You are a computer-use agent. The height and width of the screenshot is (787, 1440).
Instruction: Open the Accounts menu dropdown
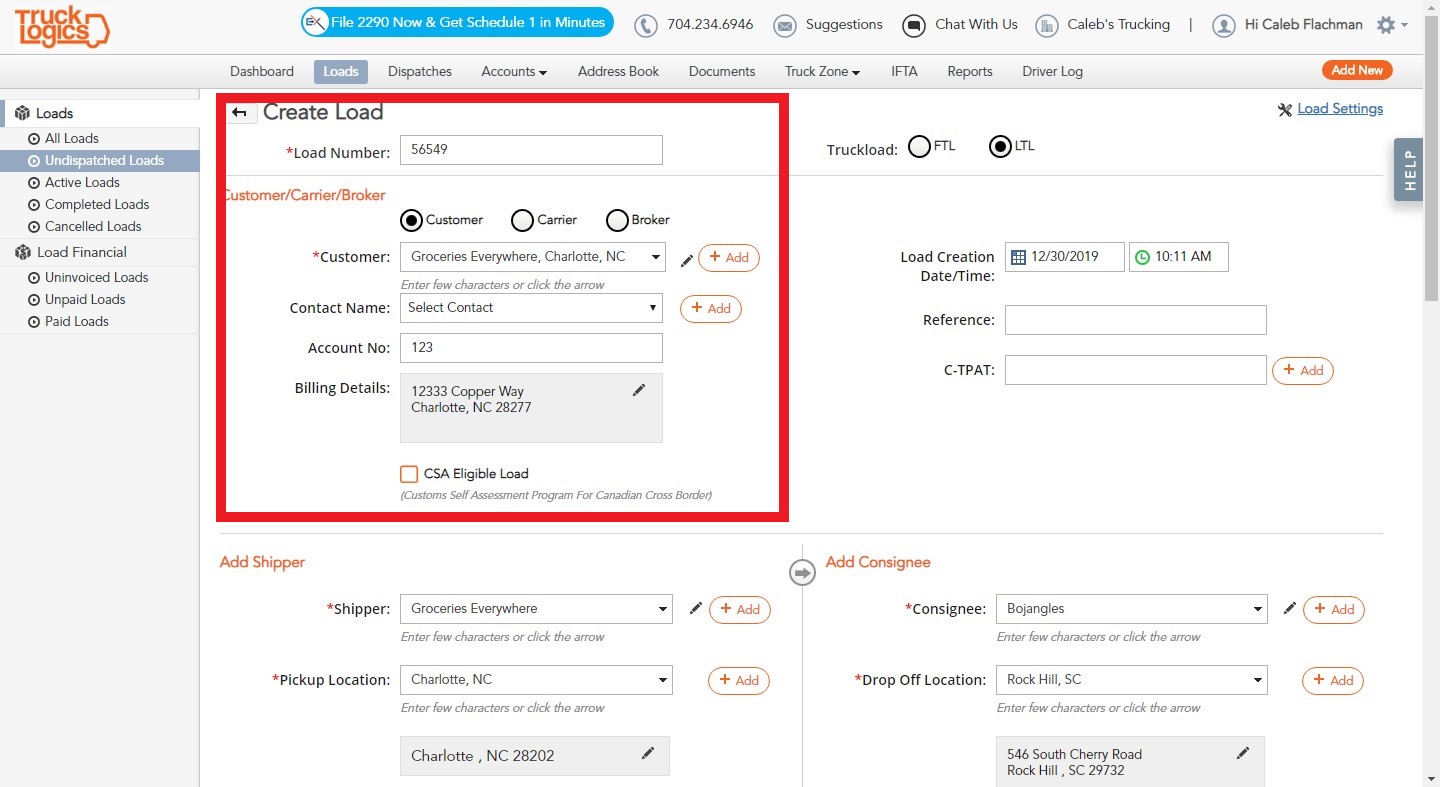click(514, 71)
